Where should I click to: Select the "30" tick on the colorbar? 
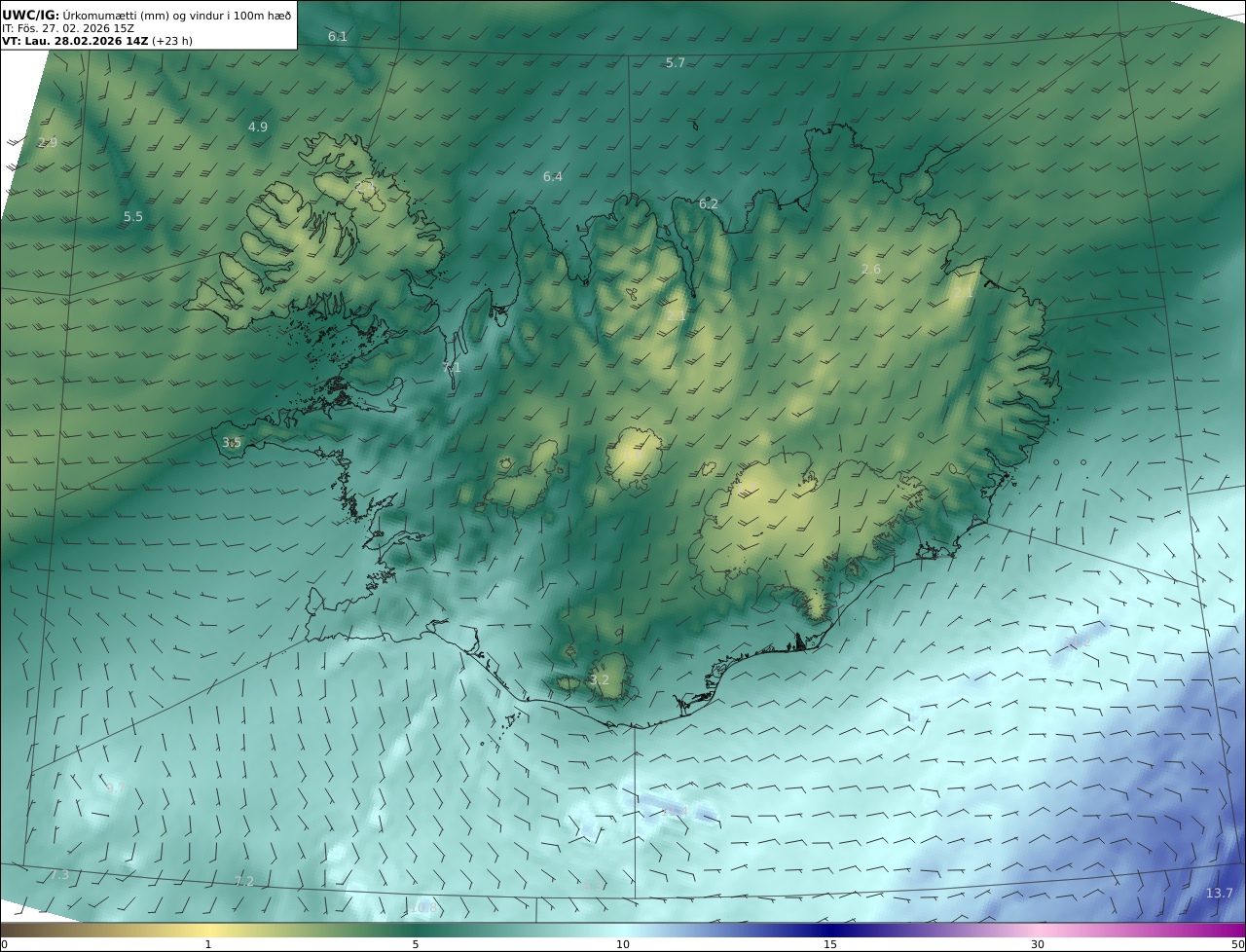[1038, 944]
